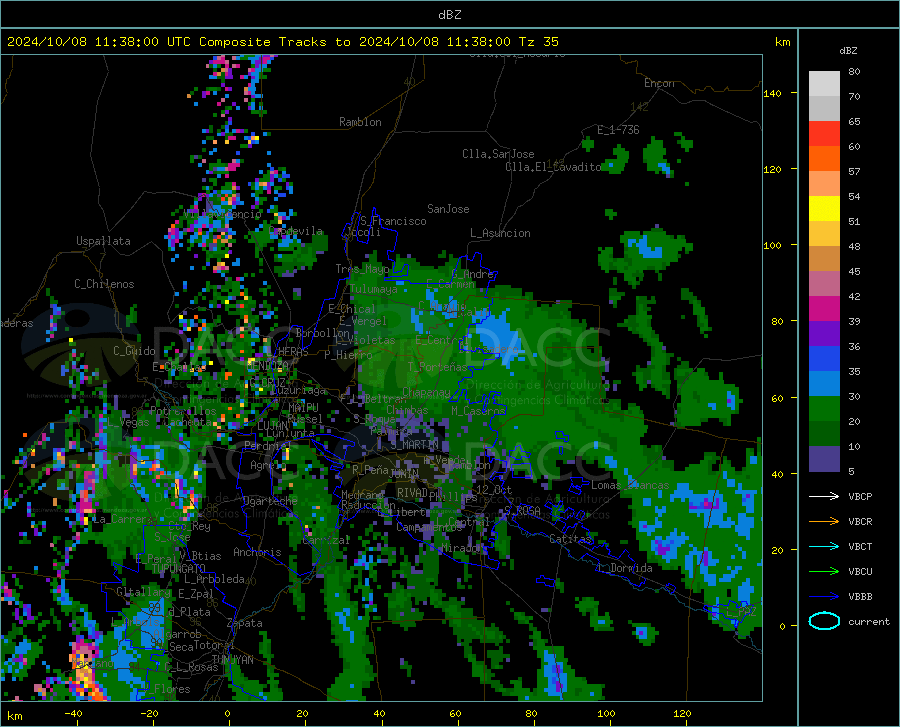Click the cyan VBCT arrow icon
Viewport: 900px width, 727px height.
824,546
